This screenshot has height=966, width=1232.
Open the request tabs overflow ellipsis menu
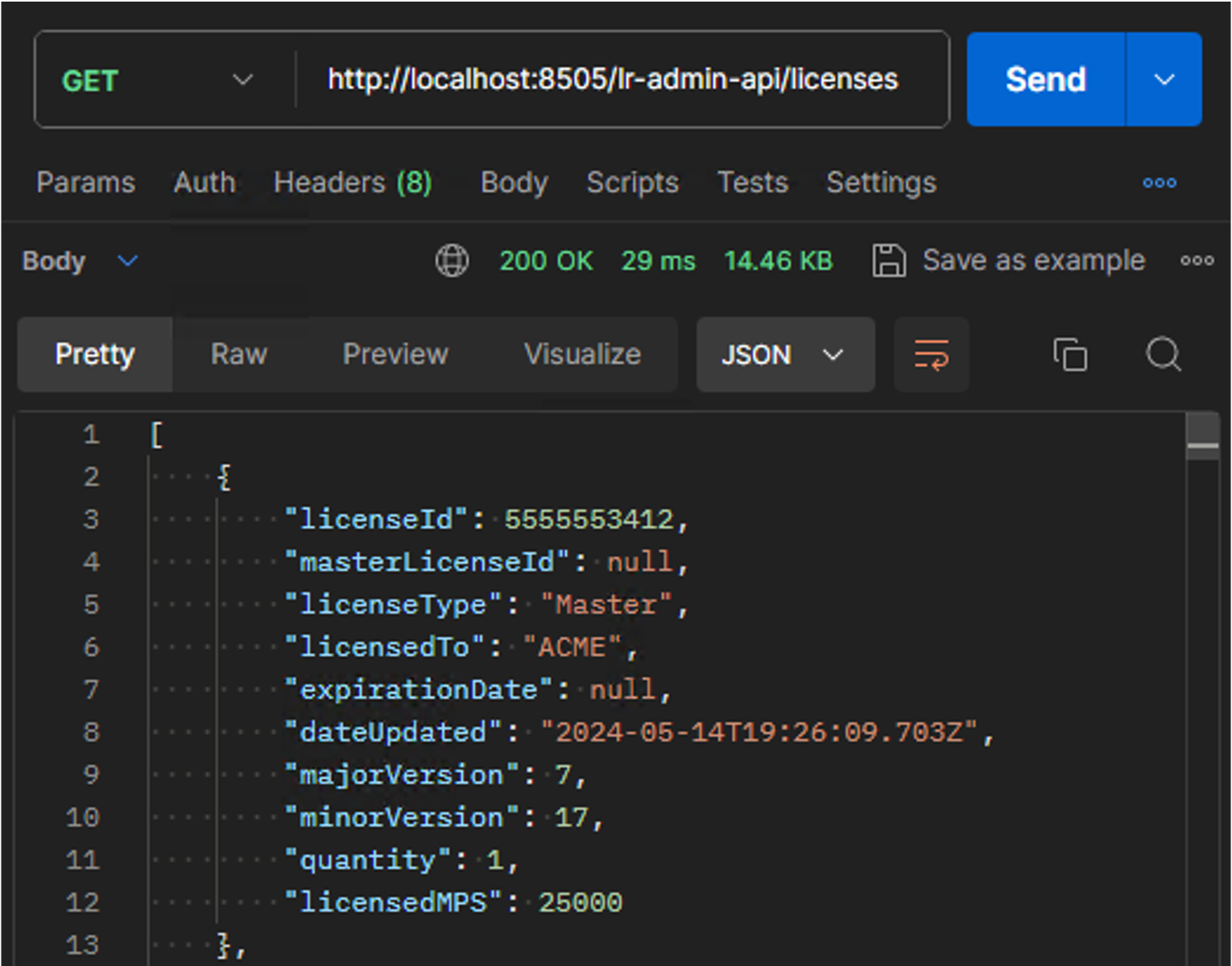pyautogui.click(x=1159, y=183)
